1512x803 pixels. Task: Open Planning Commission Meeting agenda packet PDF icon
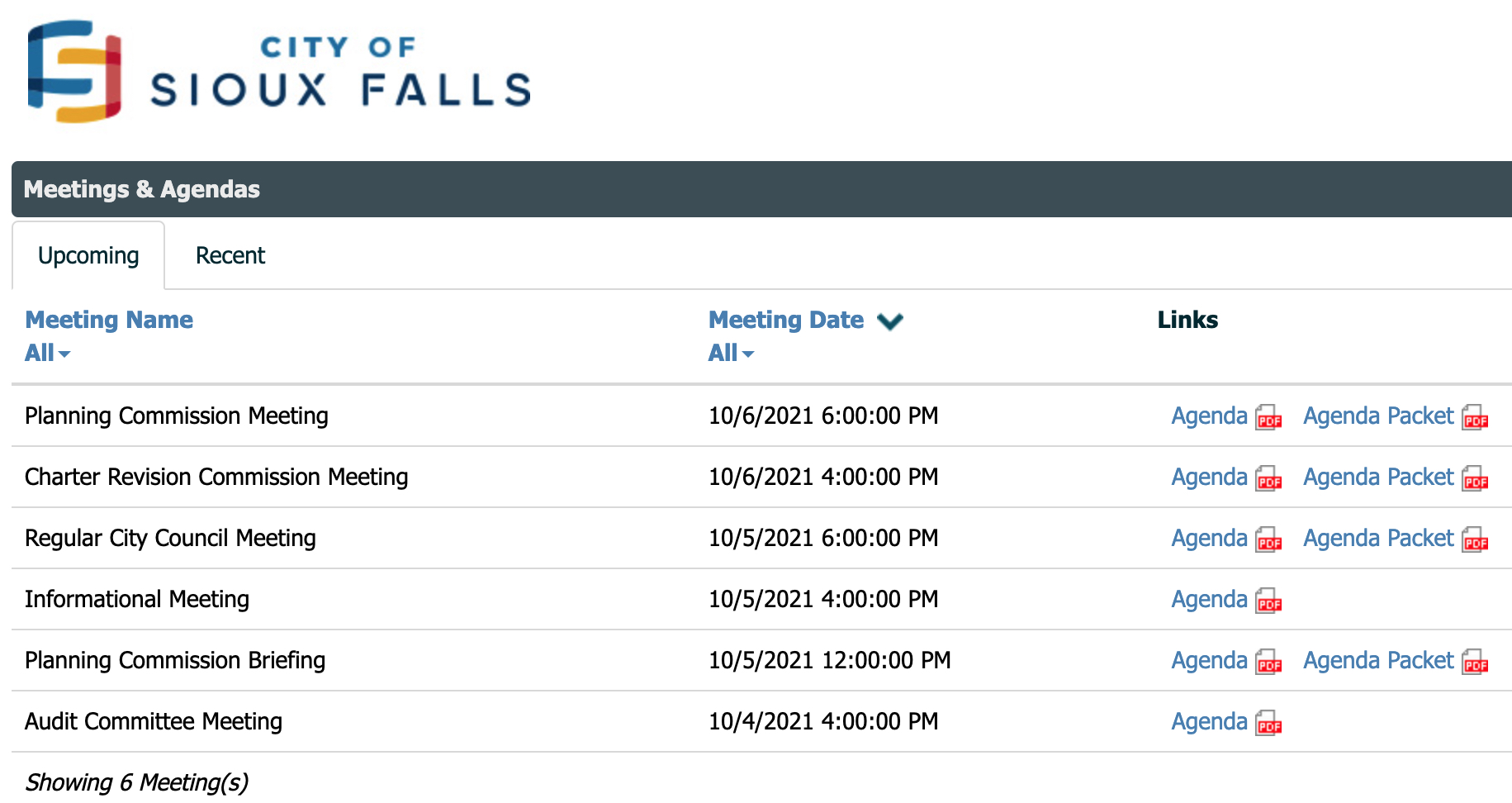(x=1475, y=417)
